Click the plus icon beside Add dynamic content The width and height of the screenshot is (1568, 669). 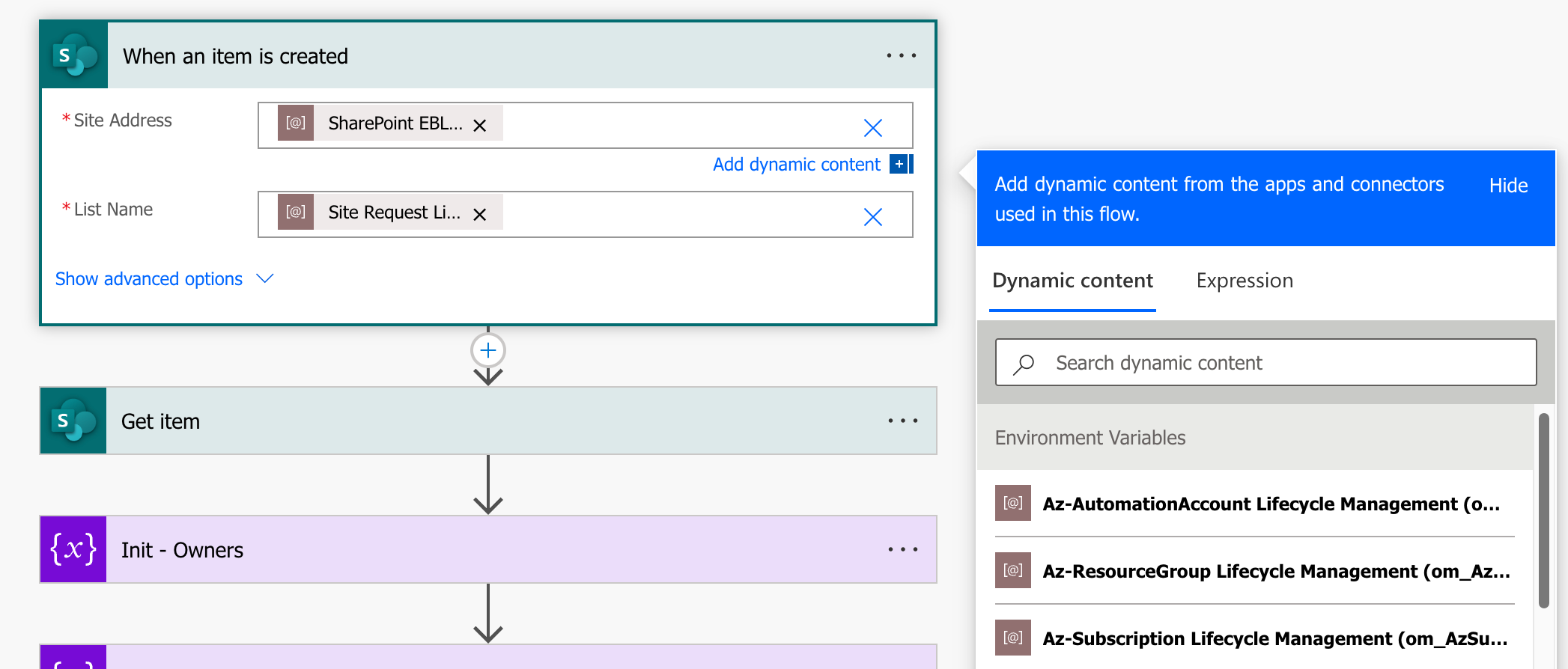(899, 164)
